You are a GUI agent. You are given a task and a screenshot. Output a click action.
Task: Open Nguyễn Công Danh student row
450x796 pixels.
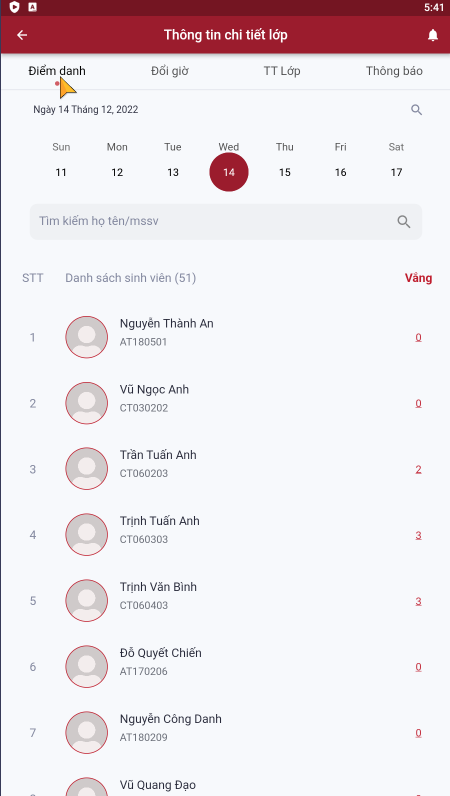coord(225,733)
